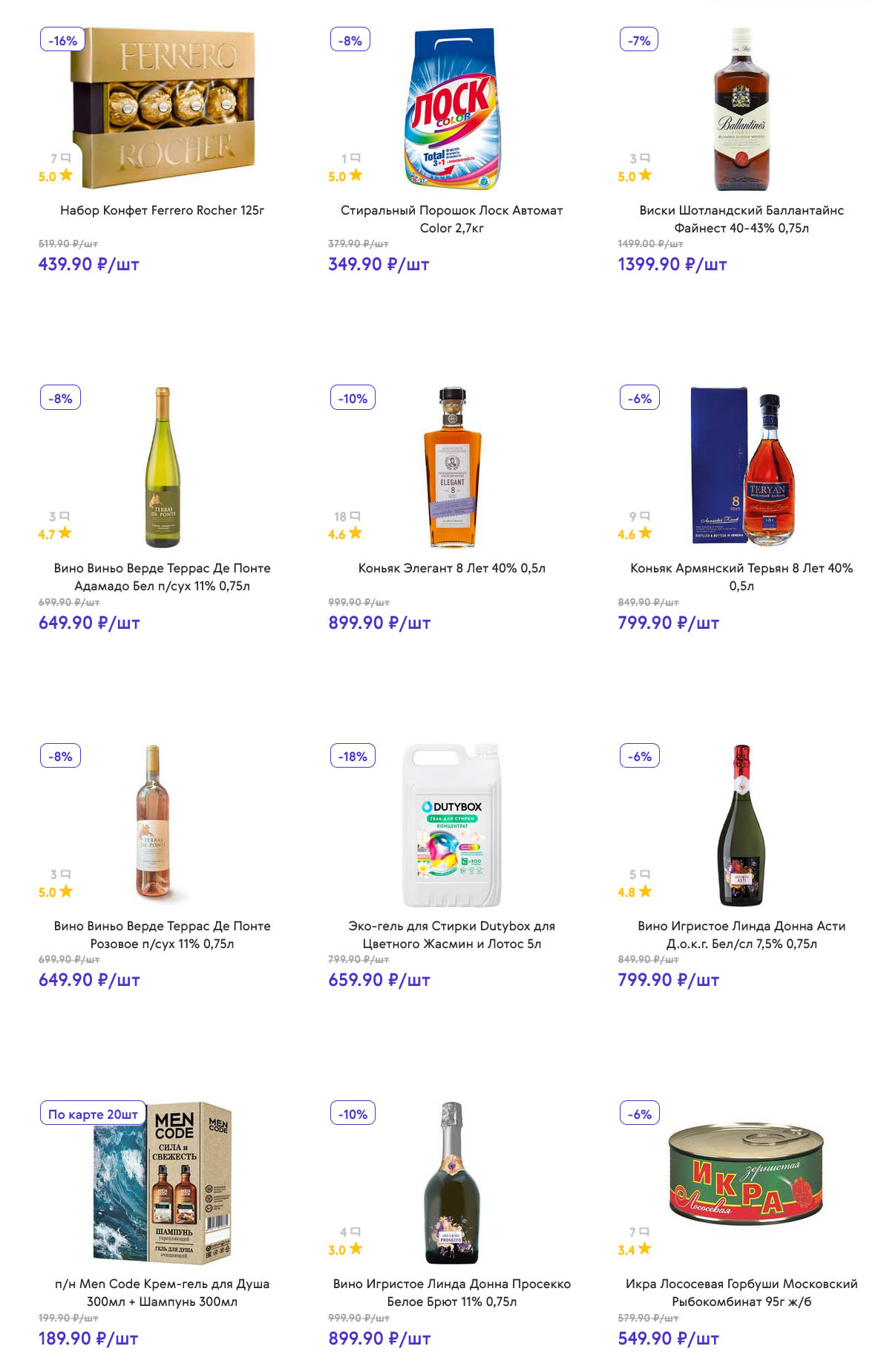The width and height of the screenshot is (884, 1372).
Task: Click the comment icon on Терьян cognac
Action: click(645, 515)
